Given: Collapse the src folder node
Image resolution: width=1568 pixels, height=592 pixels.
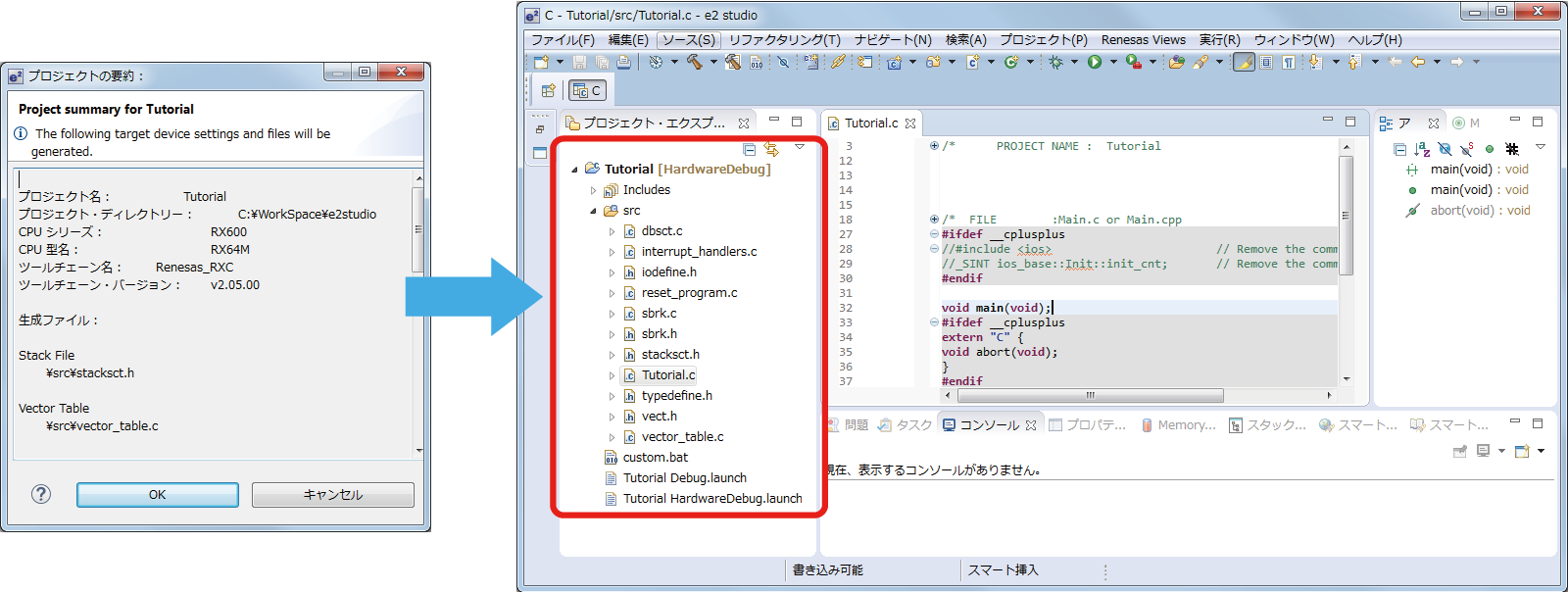Looking at the screenshot, I should click(x=593, y=211).
